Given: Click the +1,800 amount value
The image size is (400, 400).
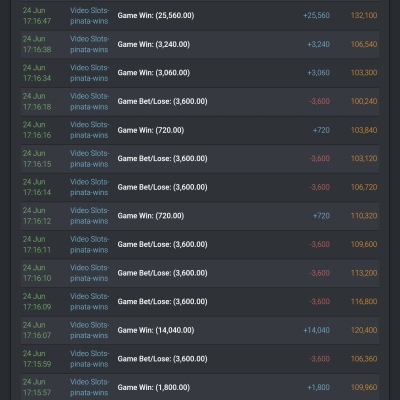Looking at the screenshot, I should (318, 387).
